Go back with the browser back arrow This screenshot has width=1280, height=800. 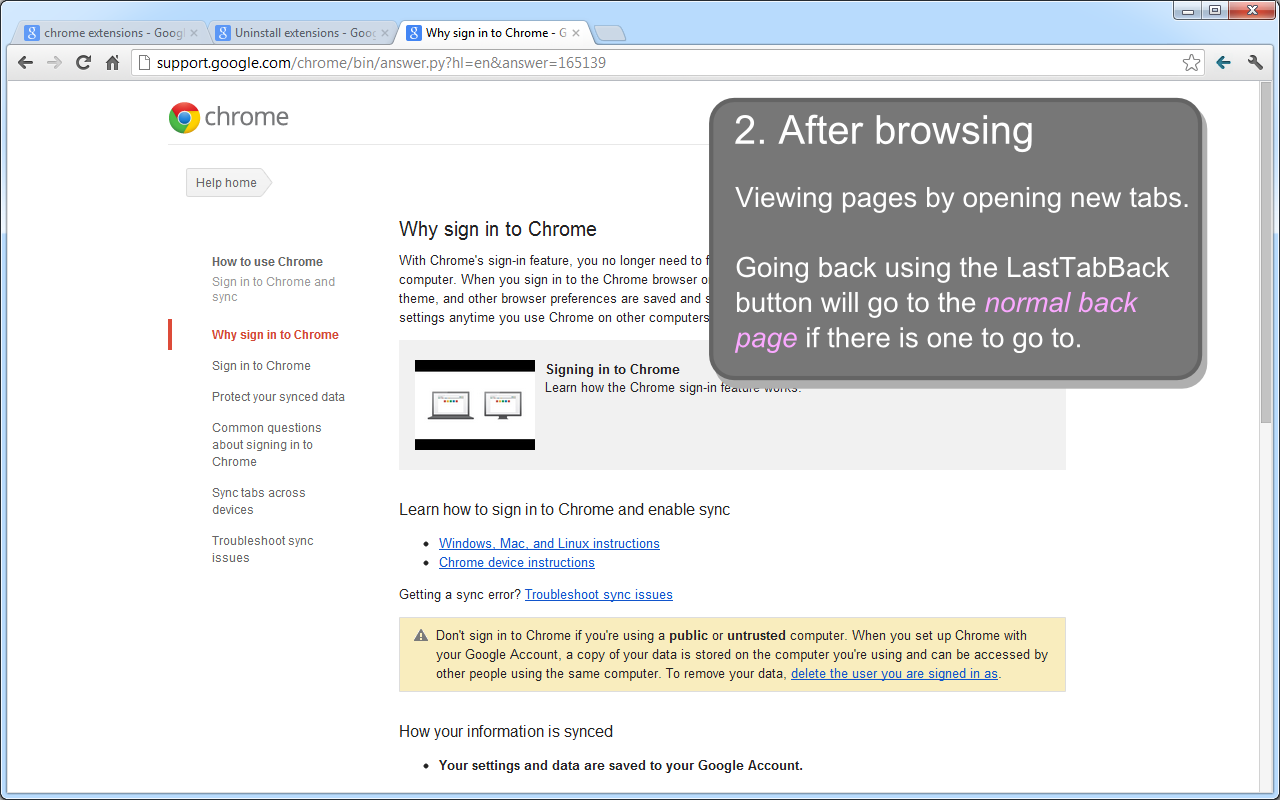click(x=26, y=62)
